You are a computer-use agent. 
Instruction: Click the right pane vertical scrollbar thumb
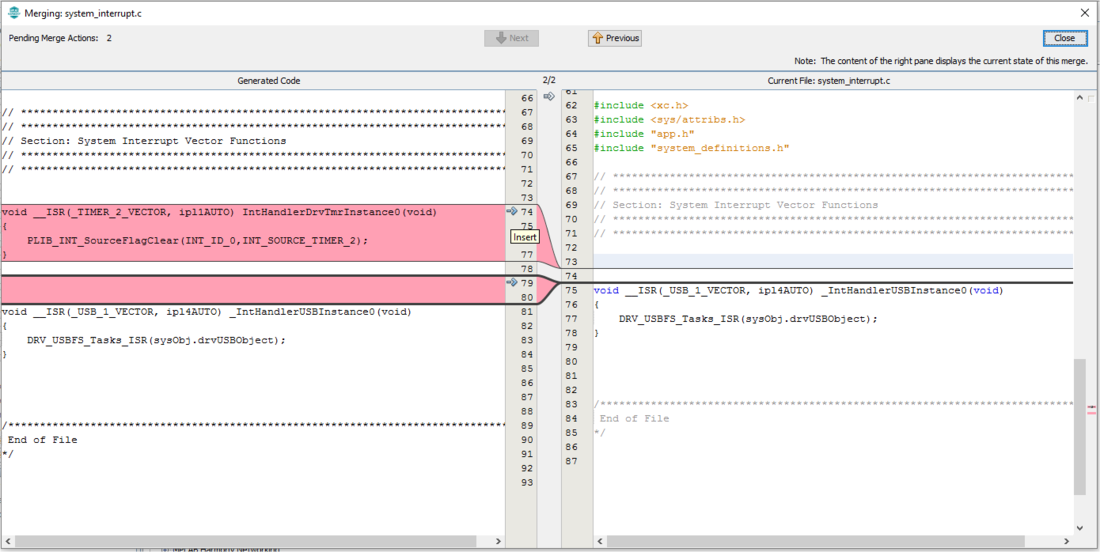point(1080,428)
